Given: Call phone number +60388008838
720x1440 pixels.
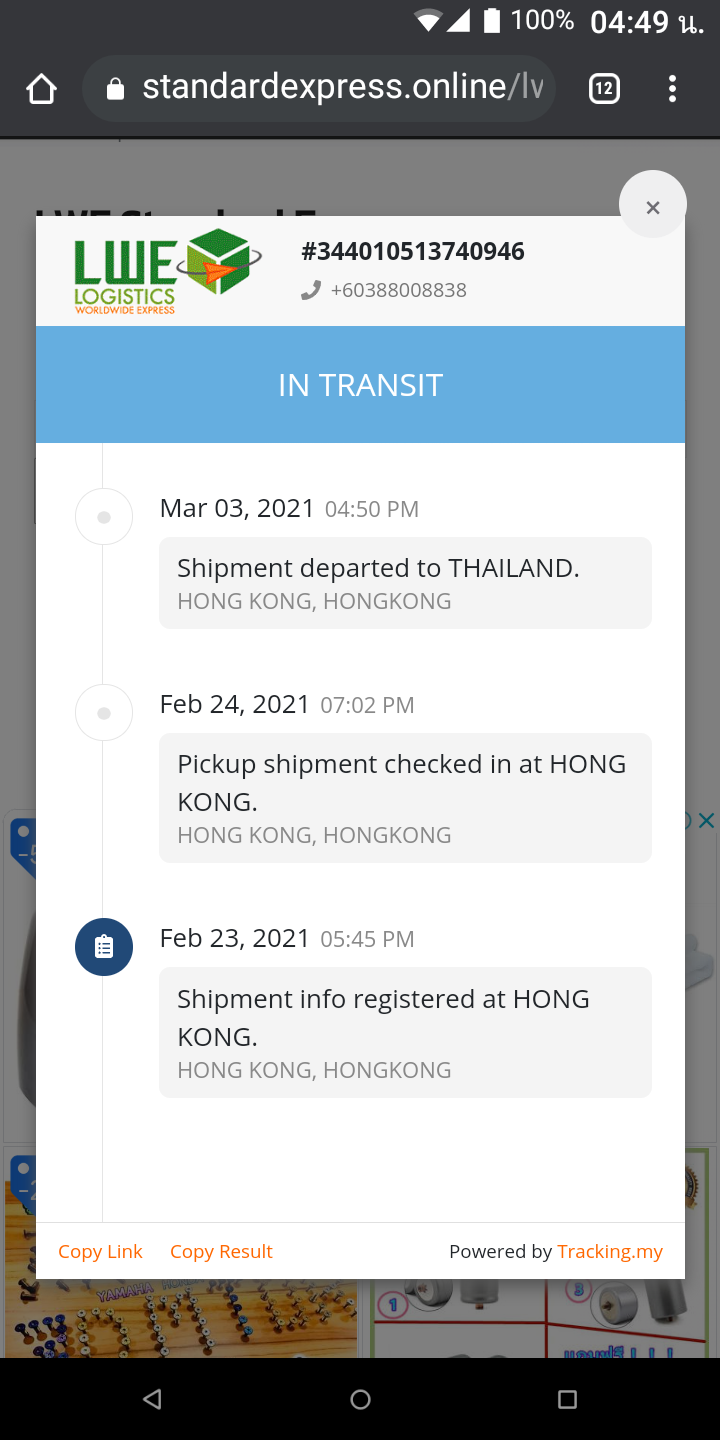Looking at the screenshot, I should click(398, 290).
